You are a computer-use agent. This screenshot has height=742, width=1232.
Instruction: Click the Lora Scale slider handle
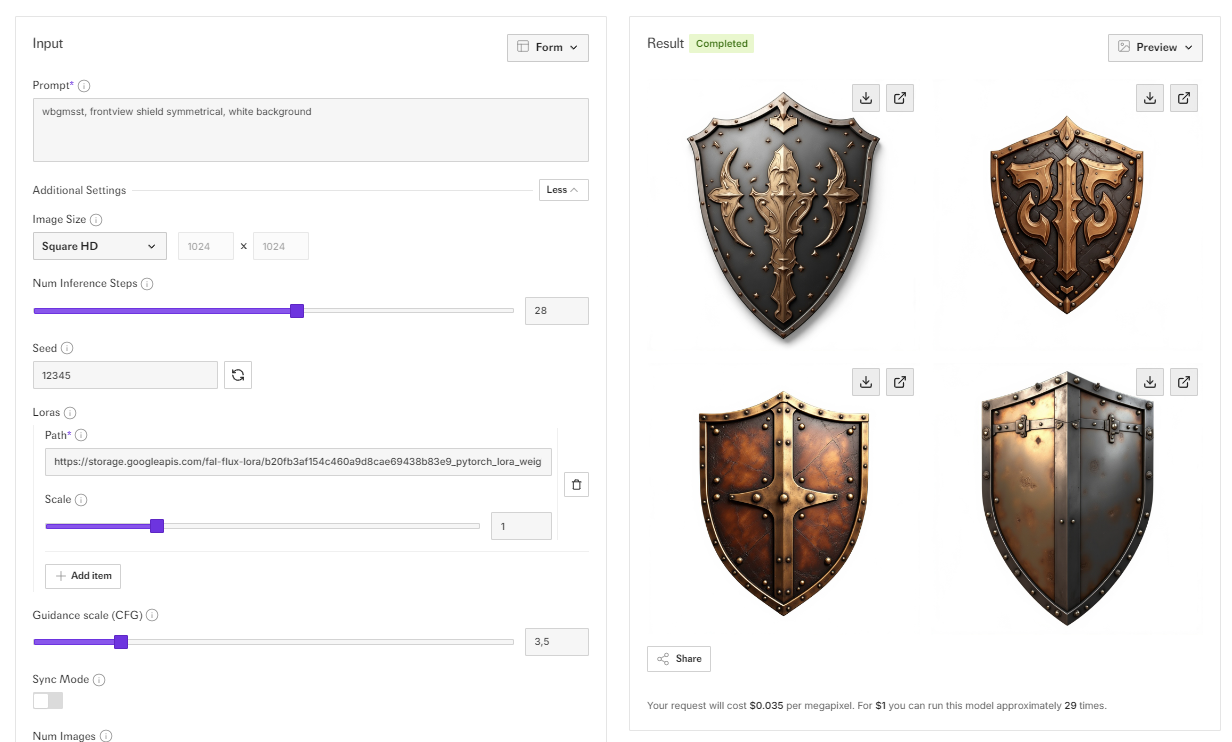pyautogui.click(x=157, y=526)
